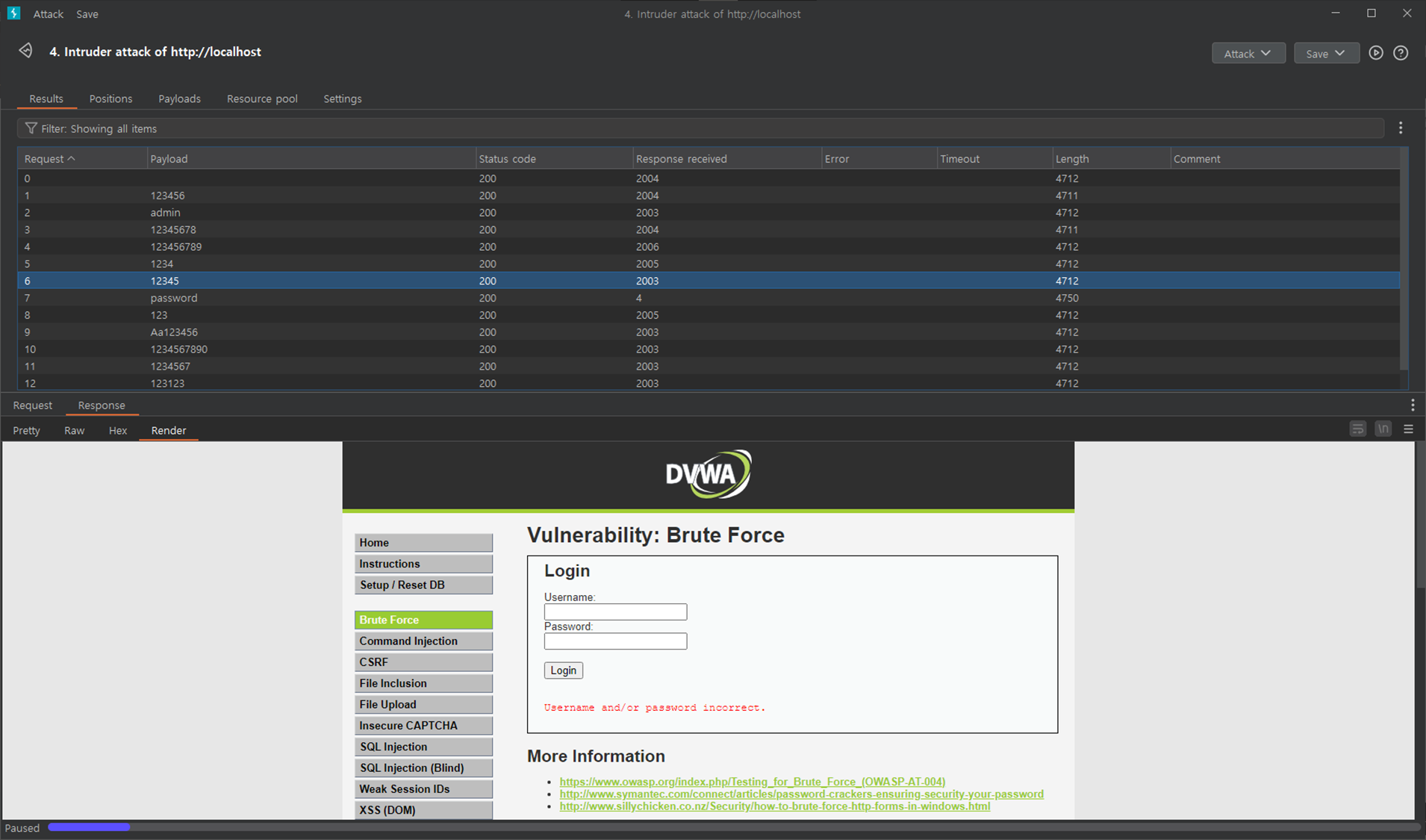Sort by the Status code column
This screenshot has width=1426, height=840.
click(553, 158)
